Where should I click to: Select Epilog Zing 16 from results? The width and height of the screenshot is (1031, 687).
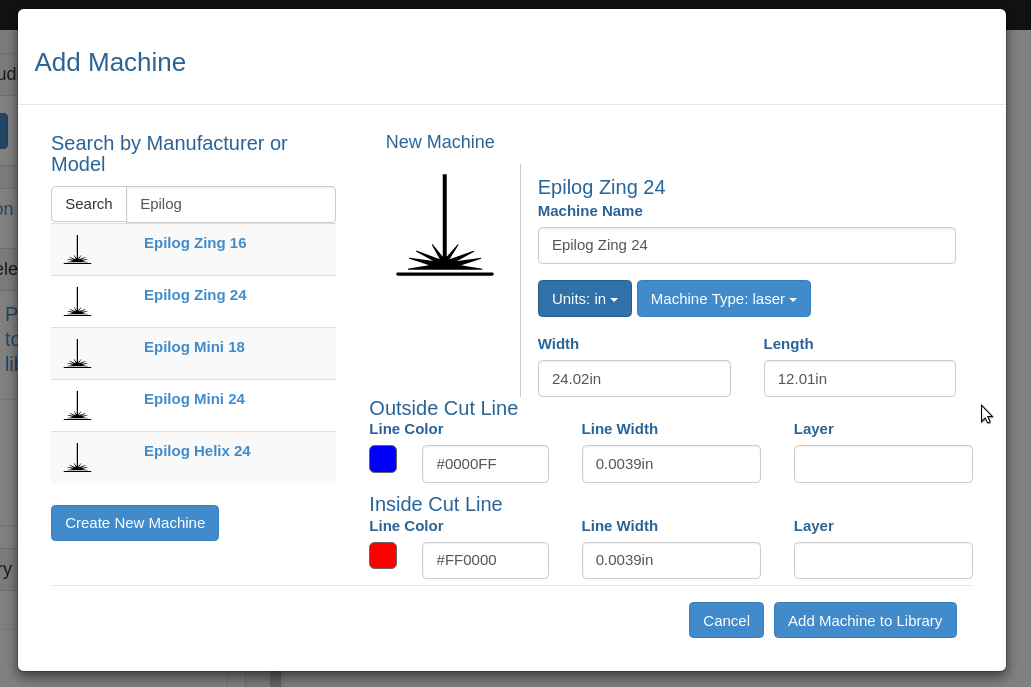[195, 243]
